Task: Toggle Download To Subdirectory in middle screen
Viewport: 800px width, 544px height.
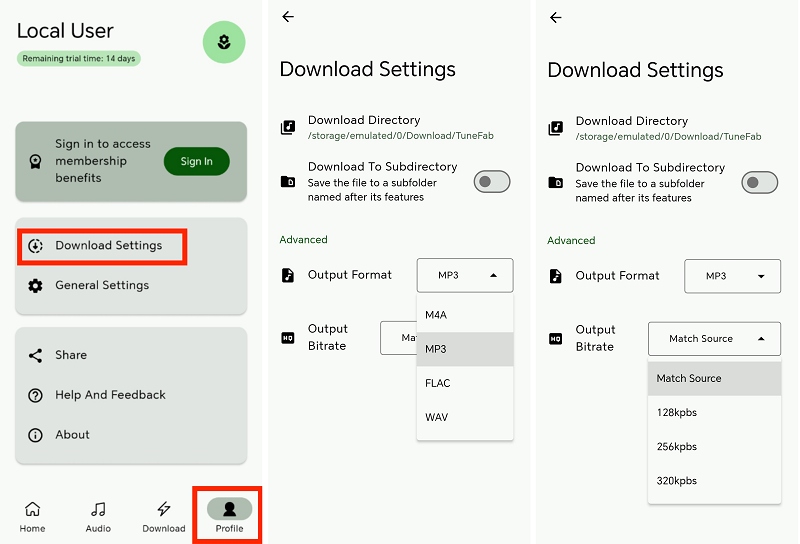Action: (491, 181)
